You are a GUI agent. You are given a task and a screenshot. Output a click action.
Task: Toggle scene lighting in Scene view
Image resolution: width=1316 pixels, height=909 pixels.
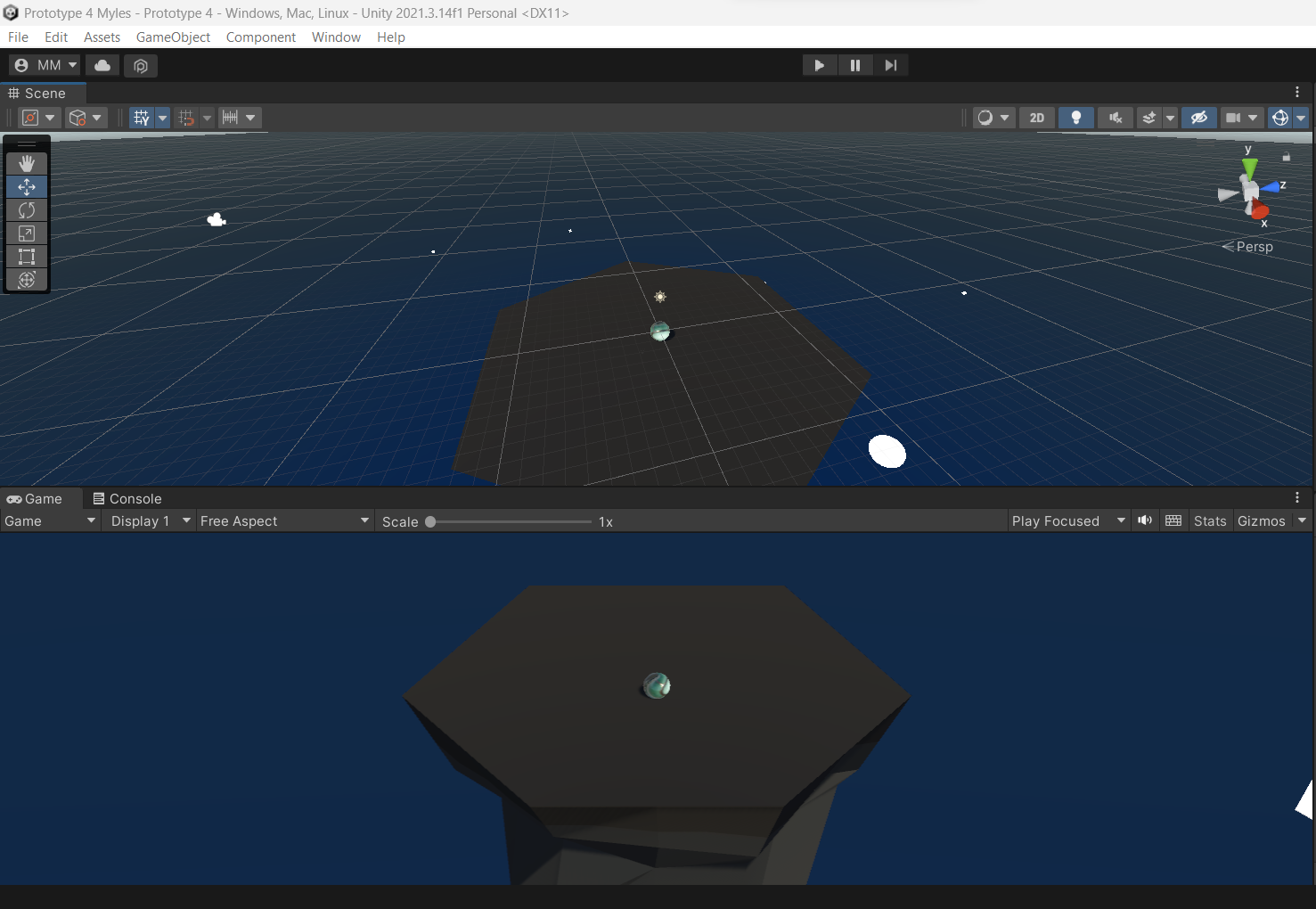pos(1075,117)
